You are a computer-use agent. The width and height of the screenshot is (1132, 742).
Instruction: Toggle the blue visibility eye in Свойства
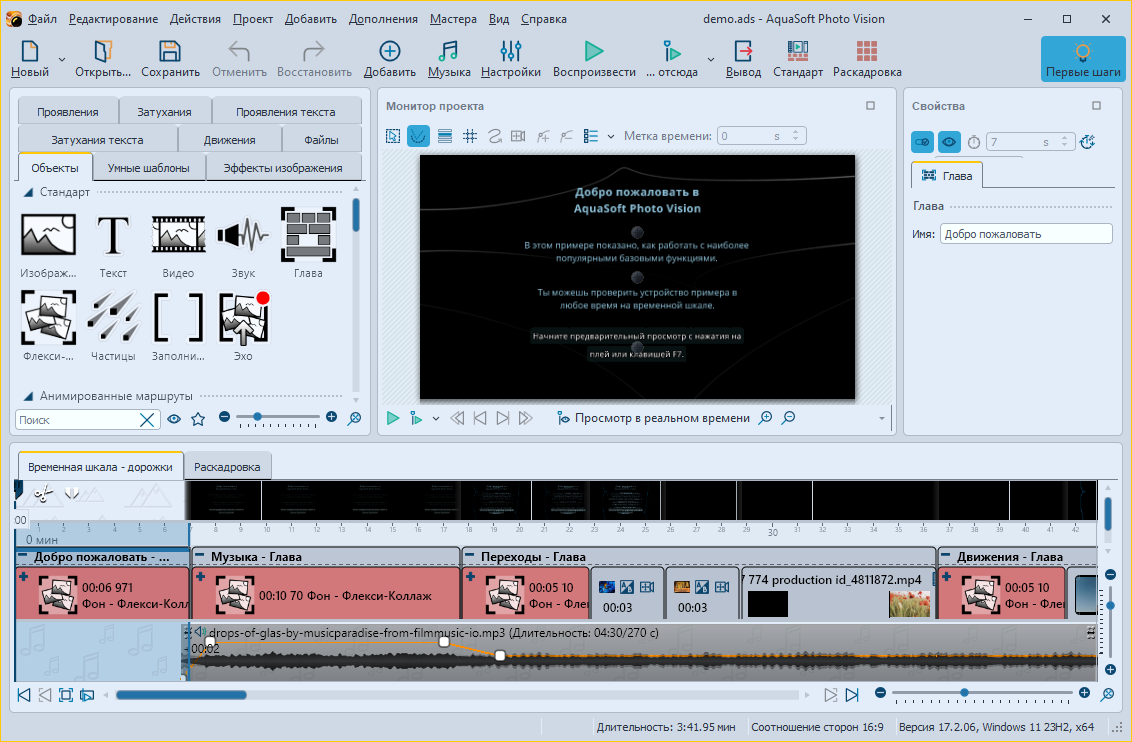pos(949,142)
